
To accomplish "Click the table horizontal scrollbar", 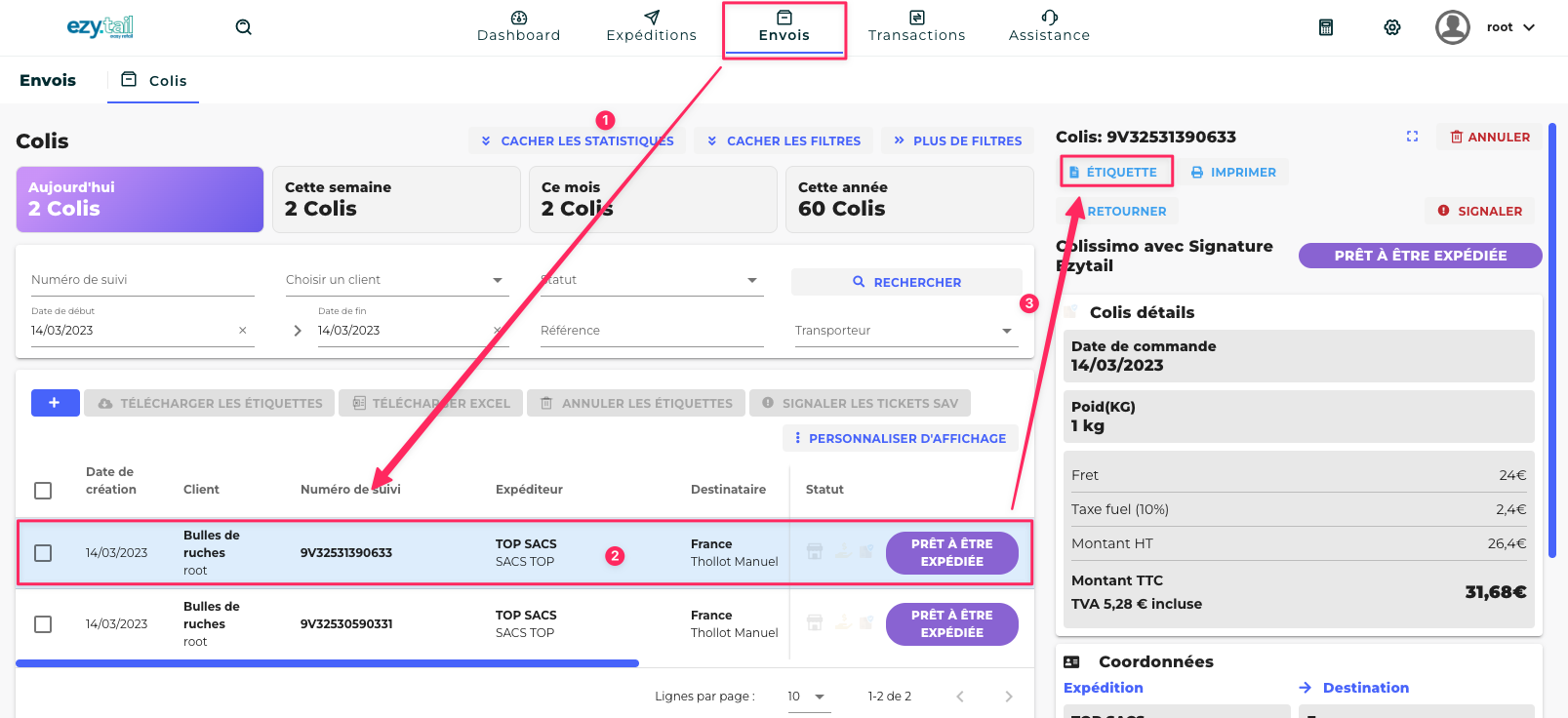I will tap(327, 663).
